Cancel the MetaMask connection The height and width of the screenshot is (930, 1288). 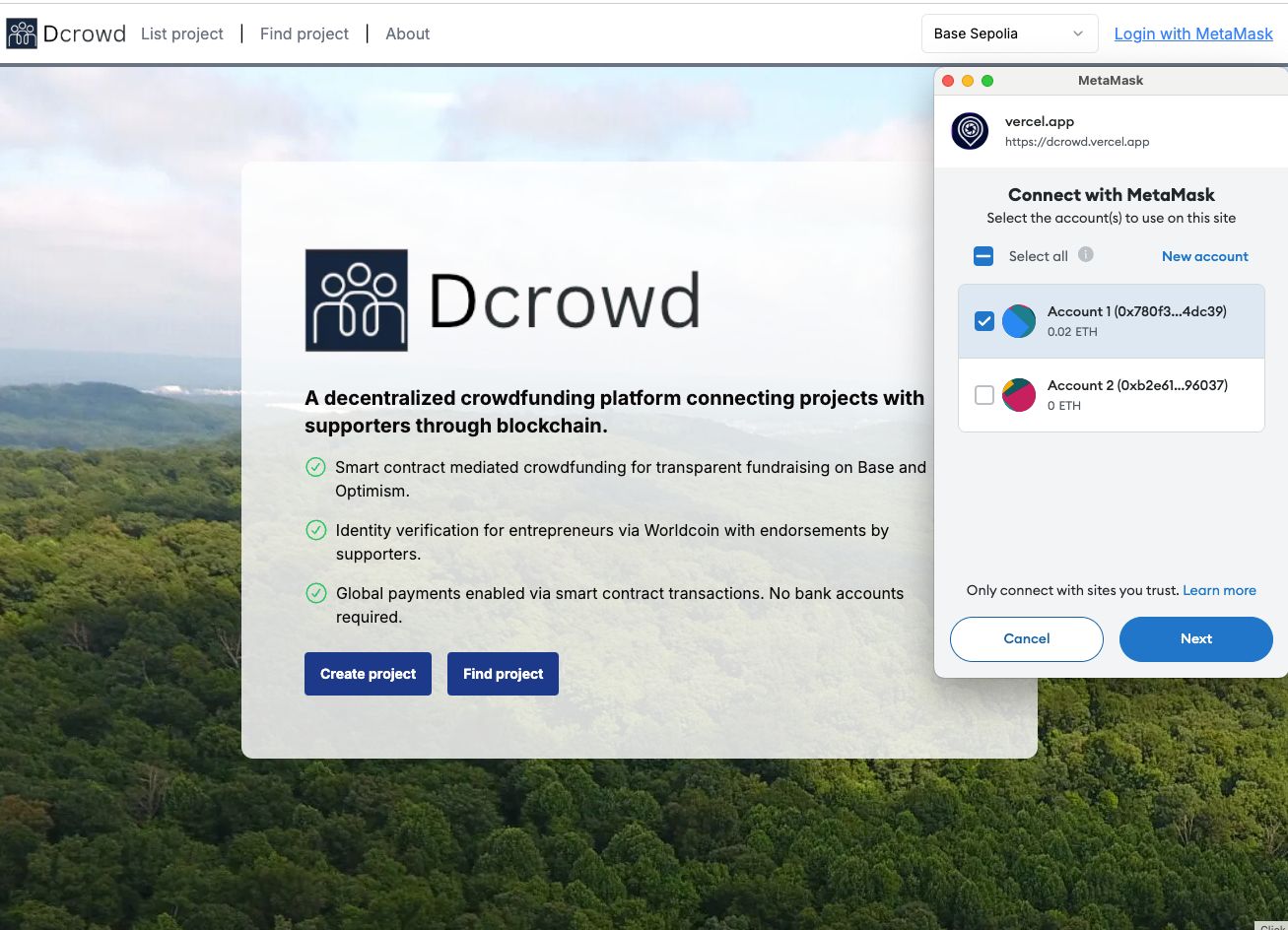[x=1026, y=638]
